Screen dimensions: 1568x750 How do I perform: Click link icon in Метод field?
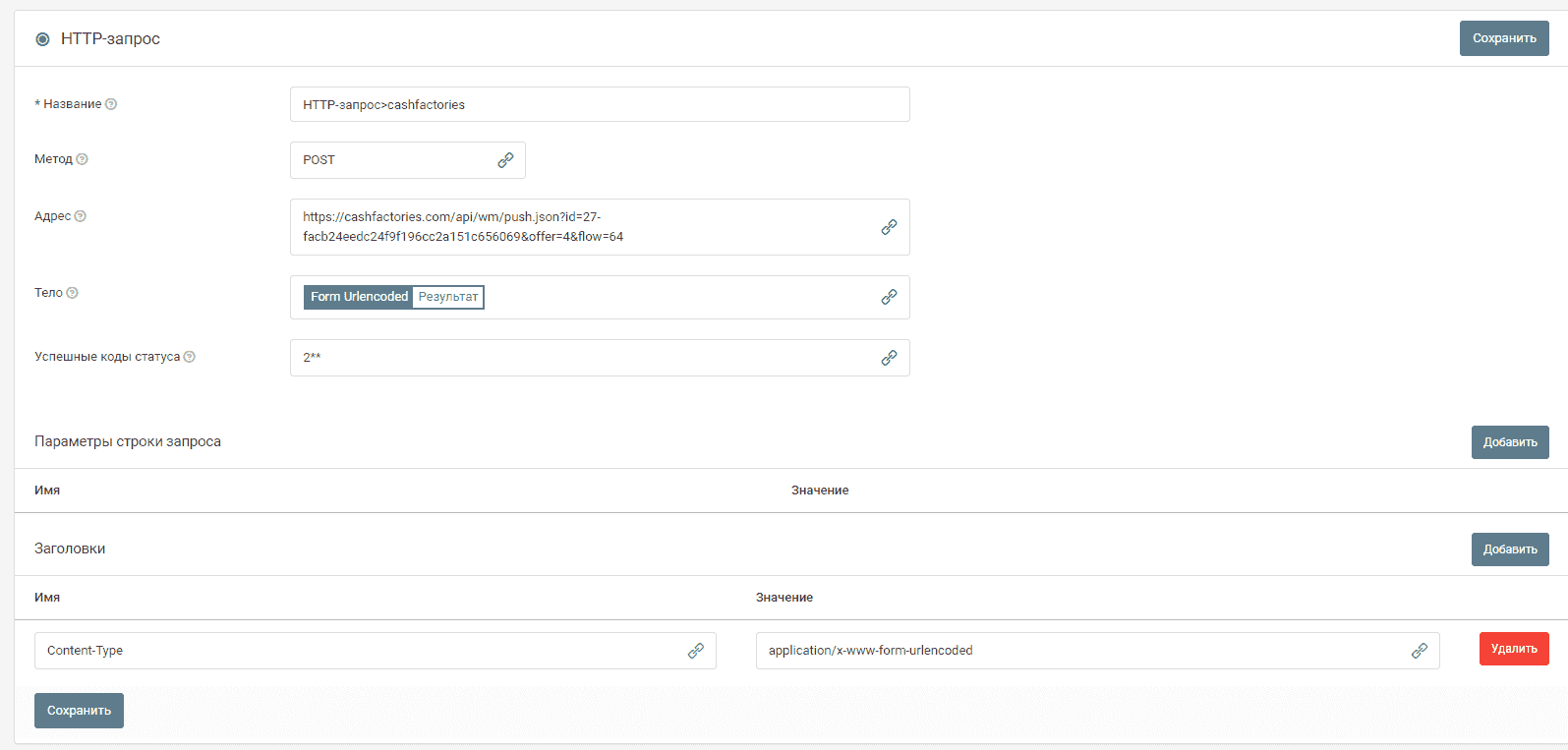point(505,160)
